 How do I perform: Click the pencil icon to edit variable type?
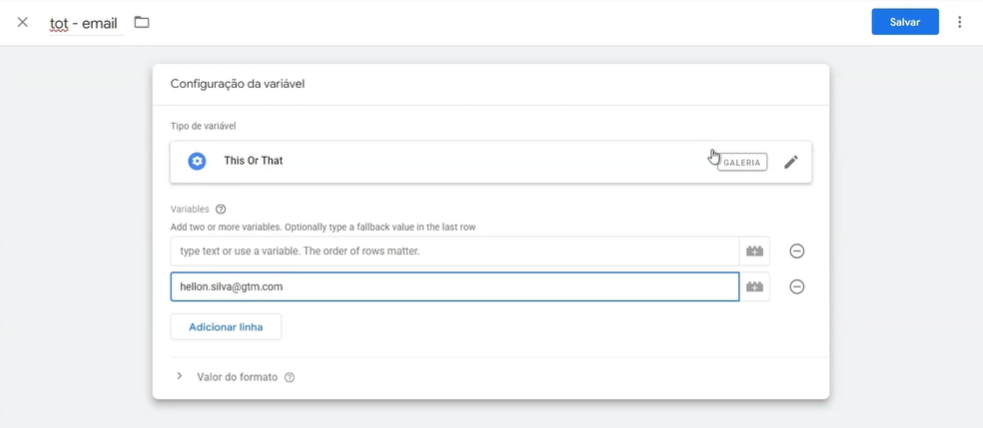[791, 162]
